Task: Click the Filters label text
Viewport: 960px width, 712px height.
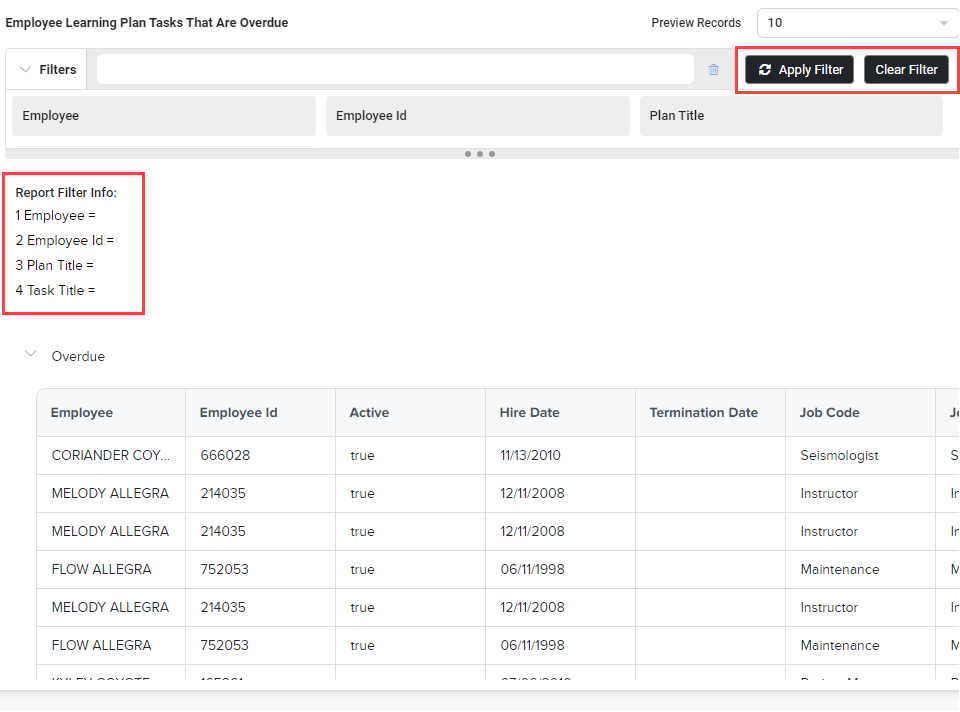Action: pyautogui.click(x=58, y=70)
